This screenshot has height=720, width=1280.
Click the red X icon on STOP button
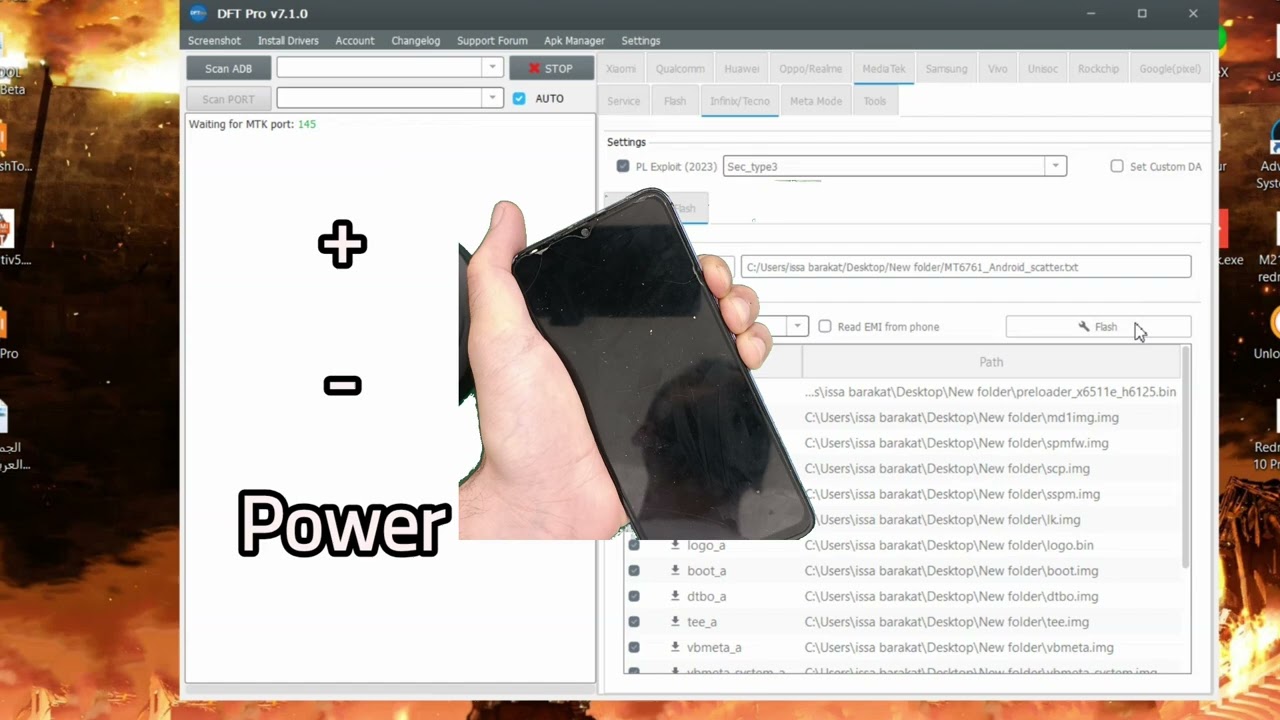tap(534, 68)
